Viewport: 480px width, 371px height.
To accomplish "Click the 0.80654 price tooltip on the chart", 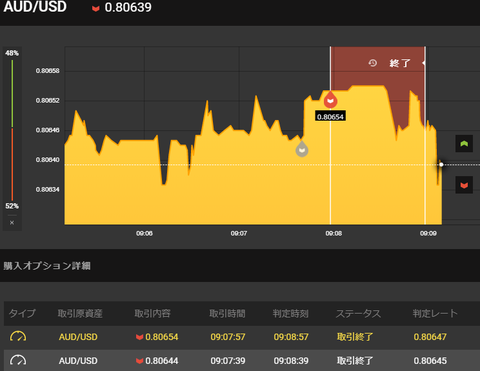I will (x=330, y=116).
